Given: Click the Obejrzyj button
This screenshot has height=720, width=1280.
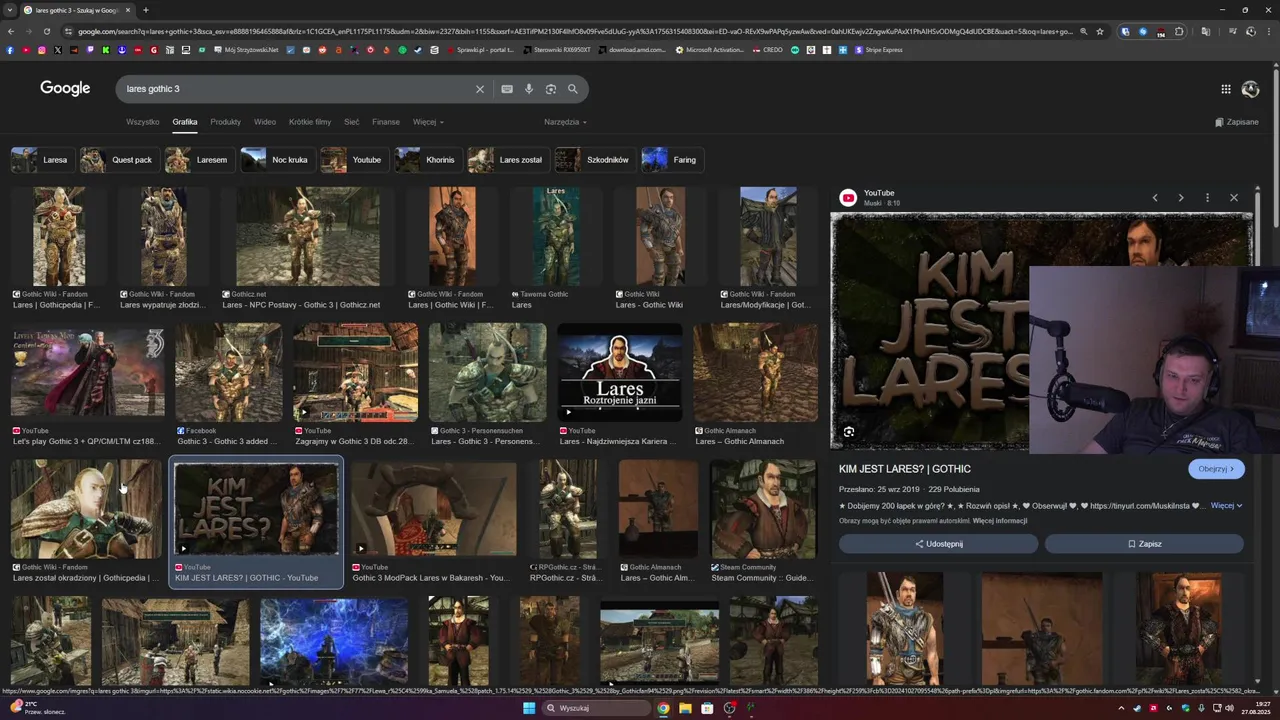Looking at the screenshot, I should 1216,469.
